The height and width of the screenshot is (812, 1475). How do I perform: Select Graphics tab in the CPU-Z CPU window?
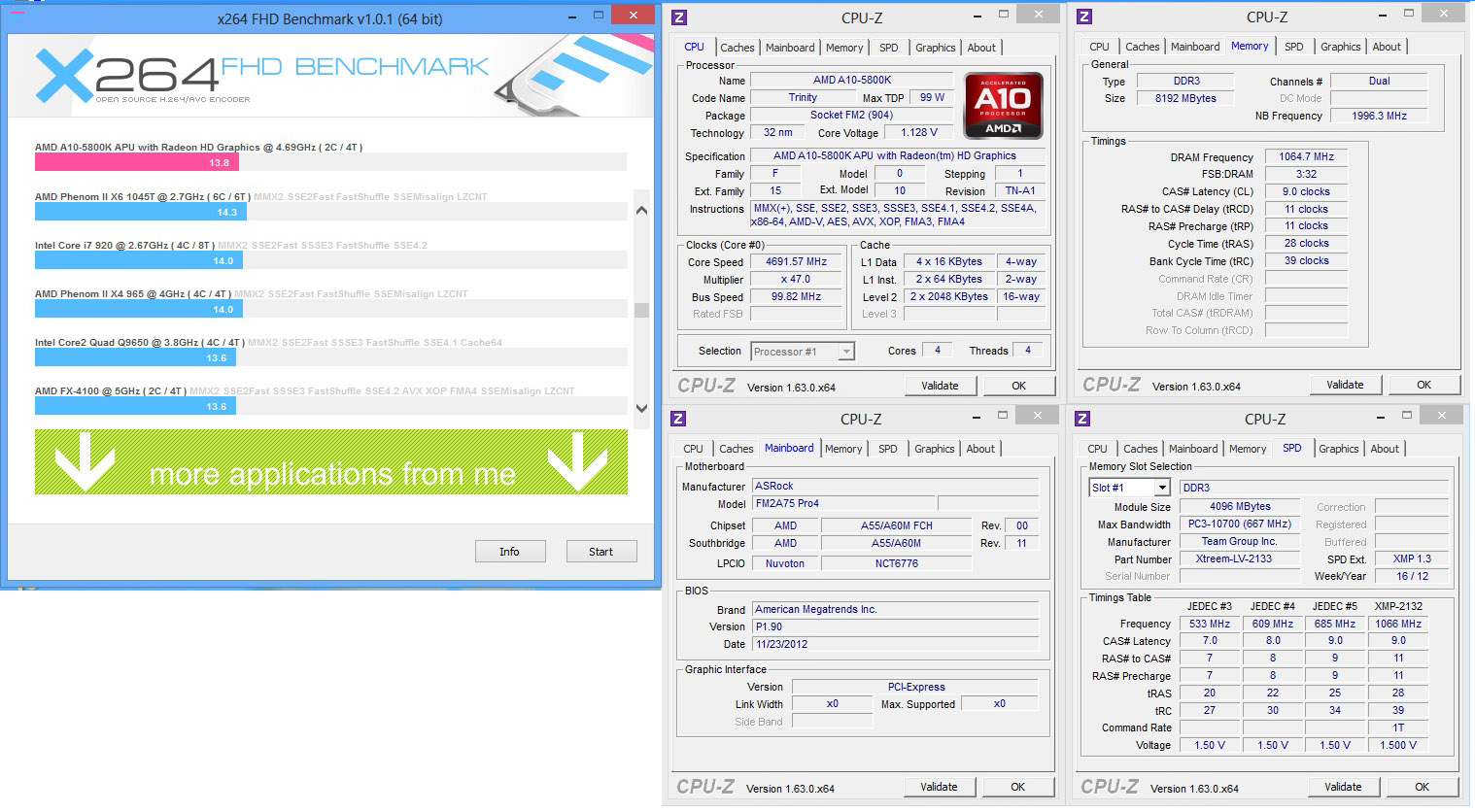(935, 48)
